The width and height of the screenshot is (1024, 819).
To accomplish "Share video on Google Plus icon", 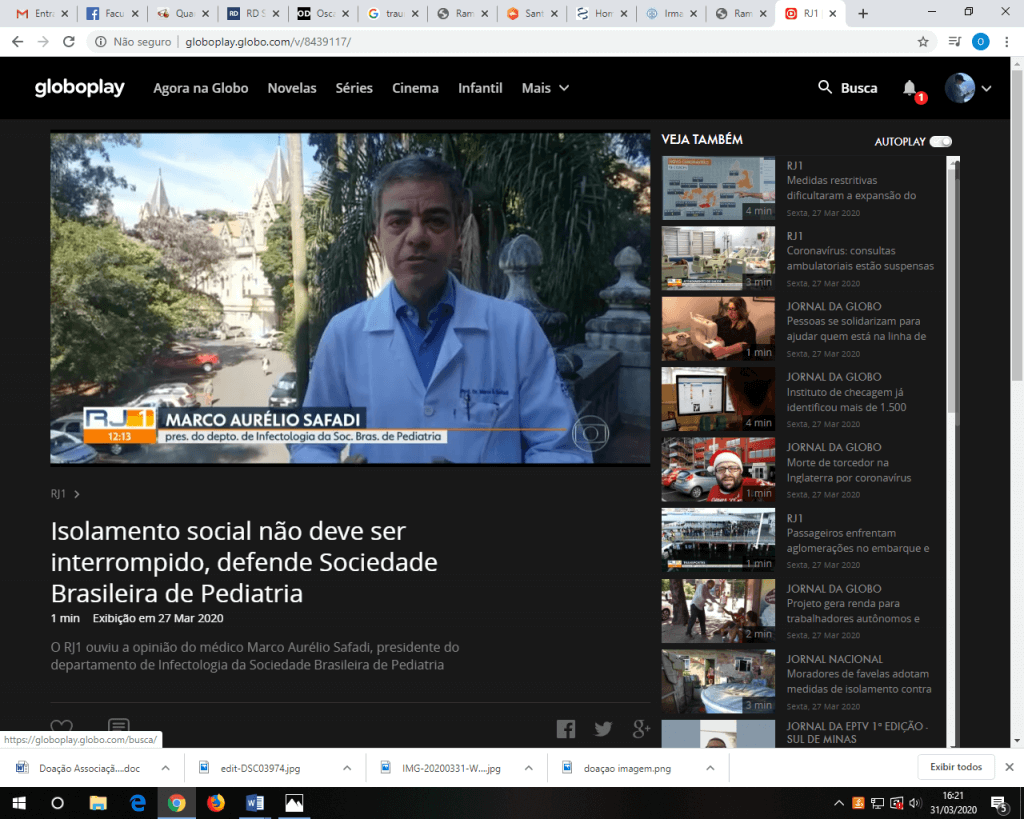I will (x=641, y=728).
